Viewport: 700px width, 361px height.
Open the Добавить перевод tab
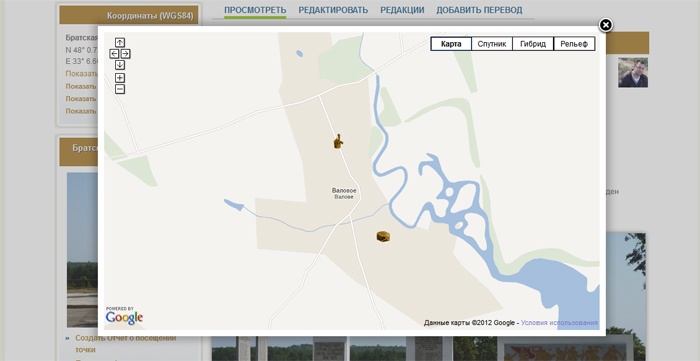(x=479, y=10)
